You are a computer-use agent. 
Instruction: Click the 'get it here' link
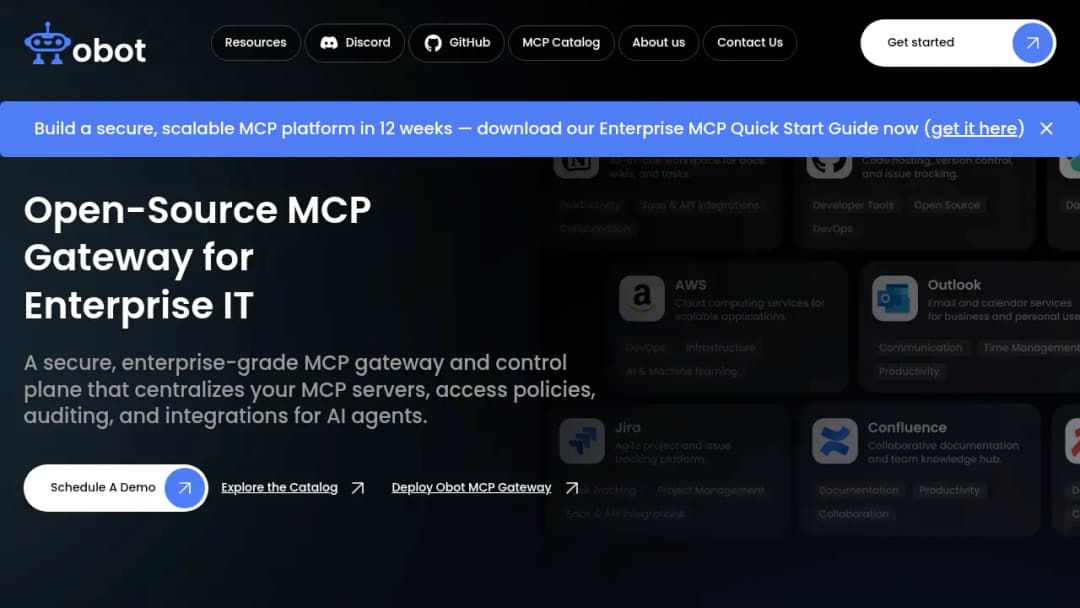pos(974,129)
